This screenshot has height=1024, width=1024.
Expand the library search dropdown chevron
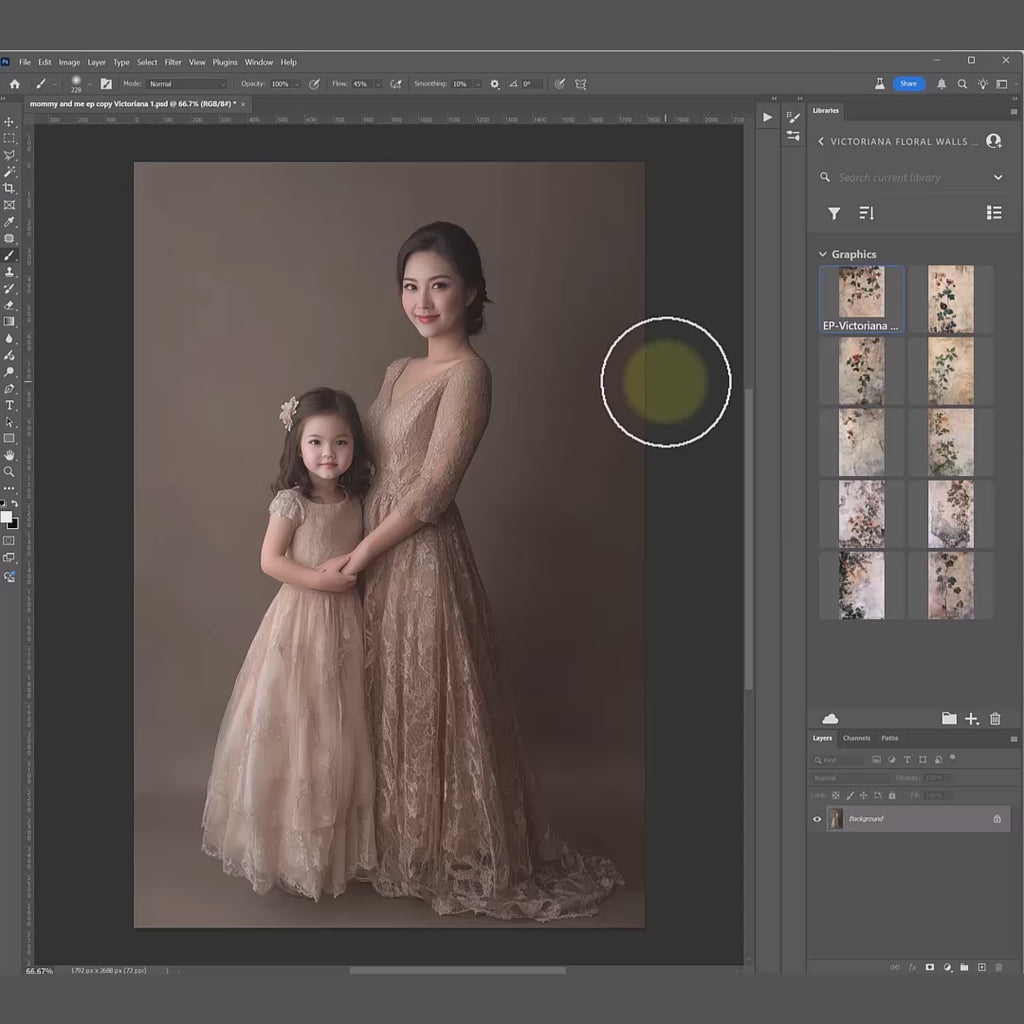997,177
